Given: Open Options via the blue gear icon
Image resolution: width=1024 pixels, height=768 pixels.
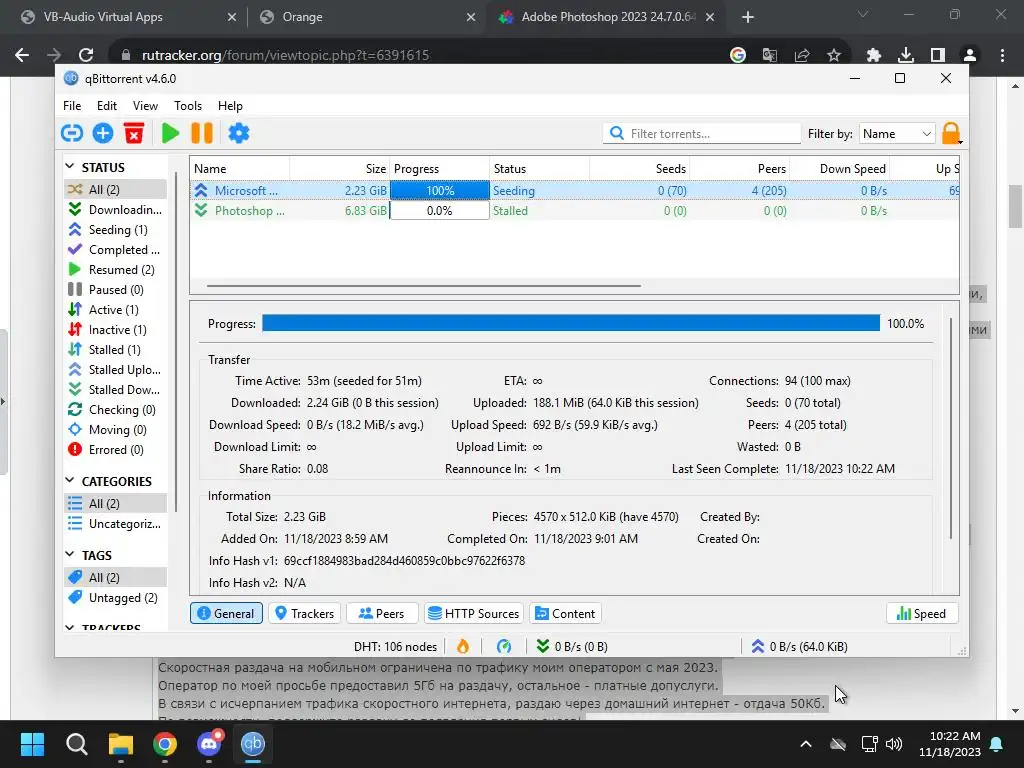Looking at the screenshot, I should point(239,133).
